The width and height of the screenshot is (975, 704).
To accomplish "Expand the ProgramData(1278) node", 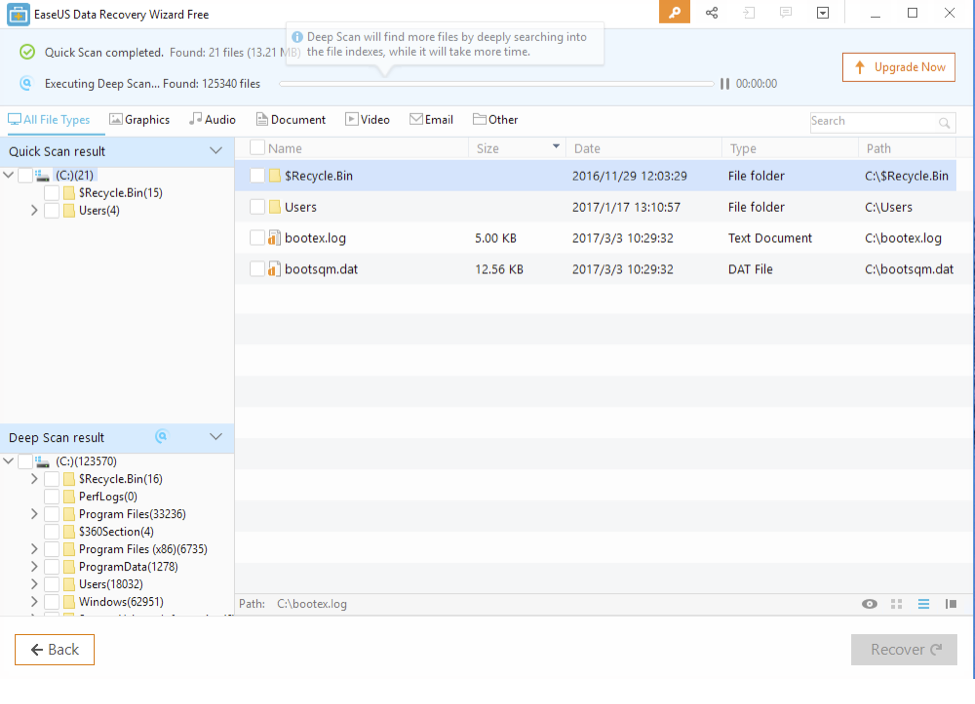I will click(x=34, y=567).
